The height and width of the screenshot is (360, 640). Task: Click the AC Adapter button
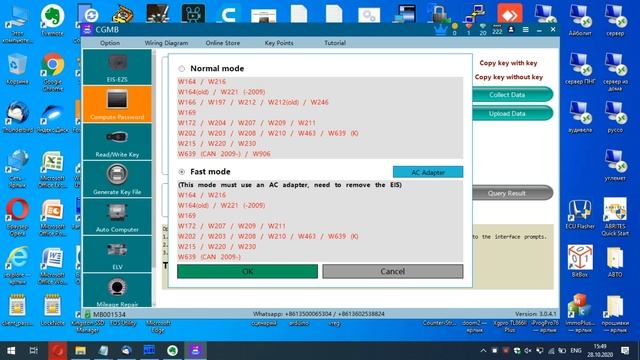point(428,172)
